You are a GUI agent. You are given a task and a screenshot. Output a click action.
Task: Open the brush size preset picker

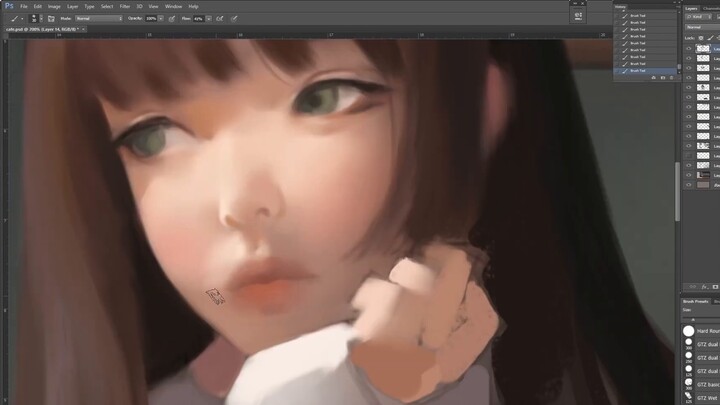point(34,18)
